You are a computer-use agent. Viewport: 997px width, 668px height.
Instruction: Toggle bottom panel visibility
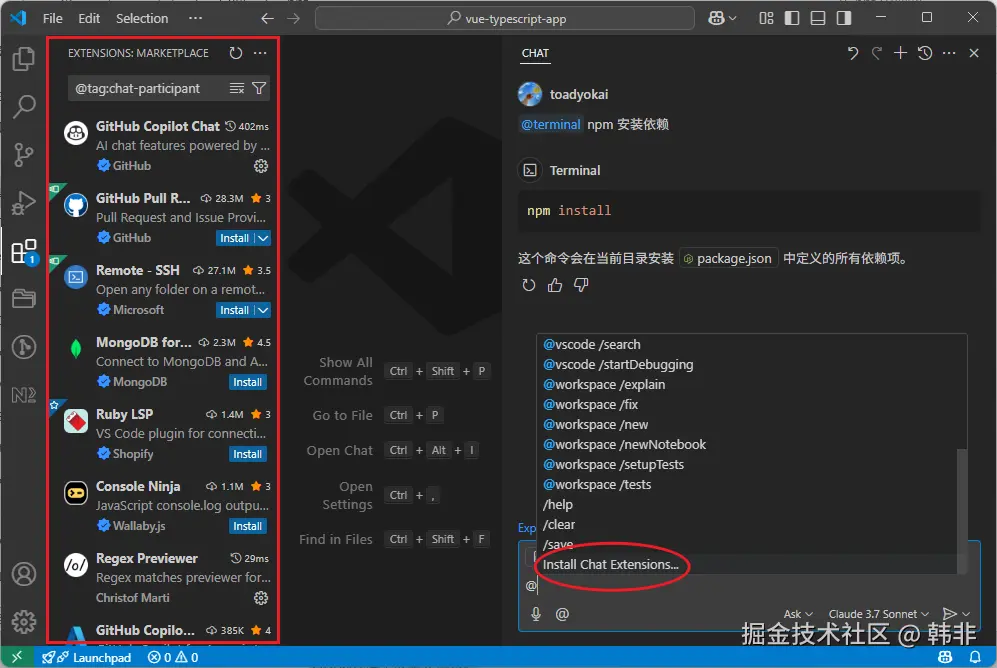point(818,18)
